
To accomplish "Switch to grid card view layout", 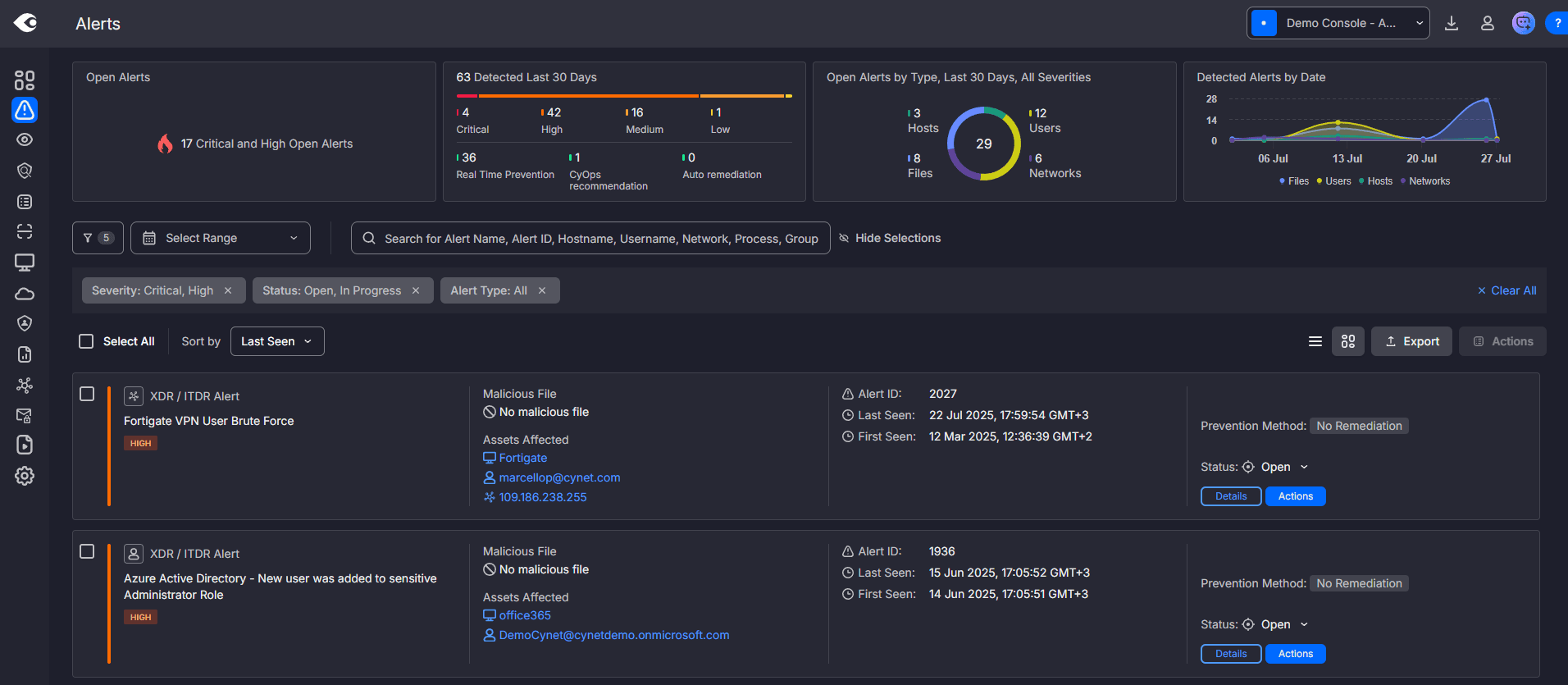I will (x=1348, y=341).
